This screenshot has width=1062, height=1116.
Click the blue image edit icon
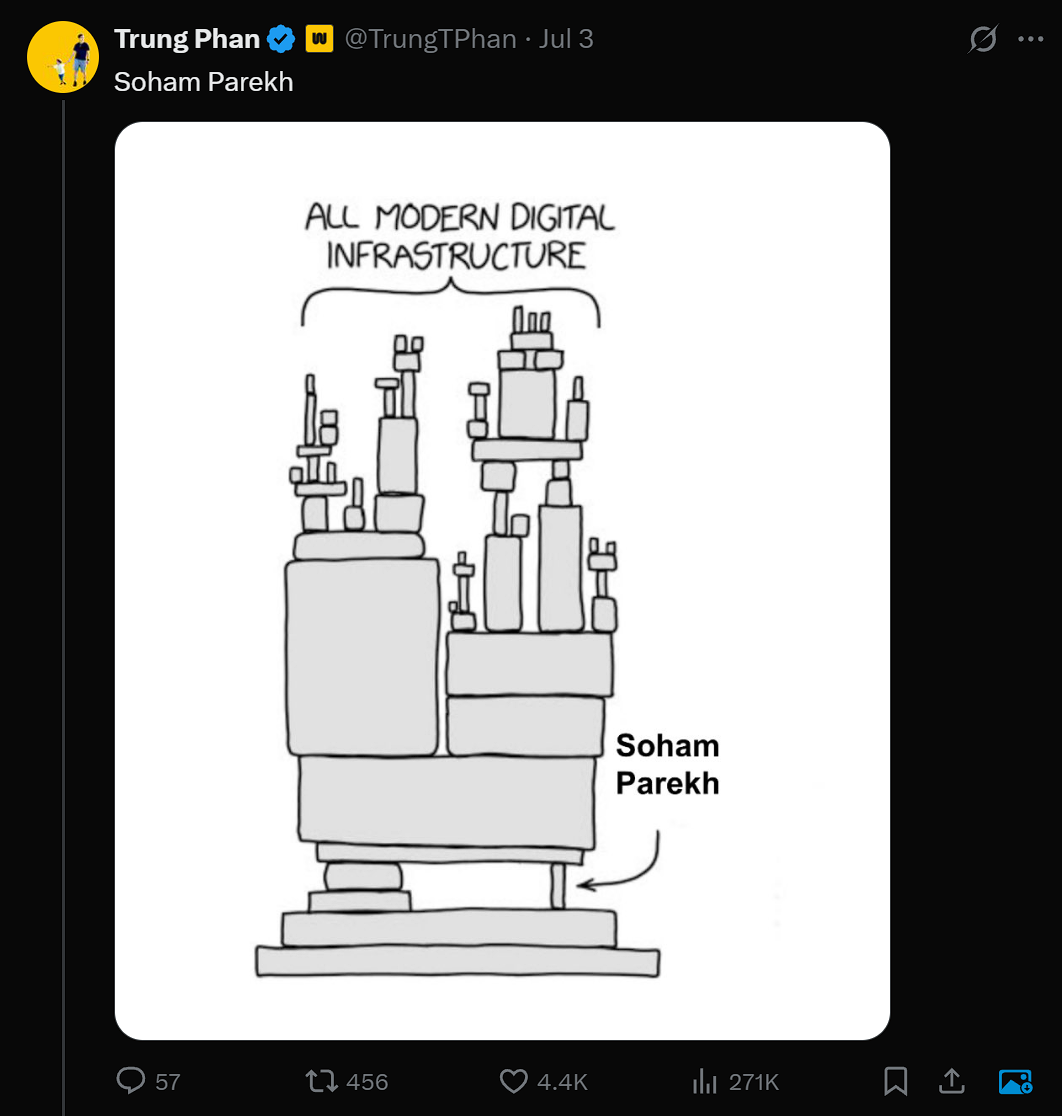tap(1015, 1081)
